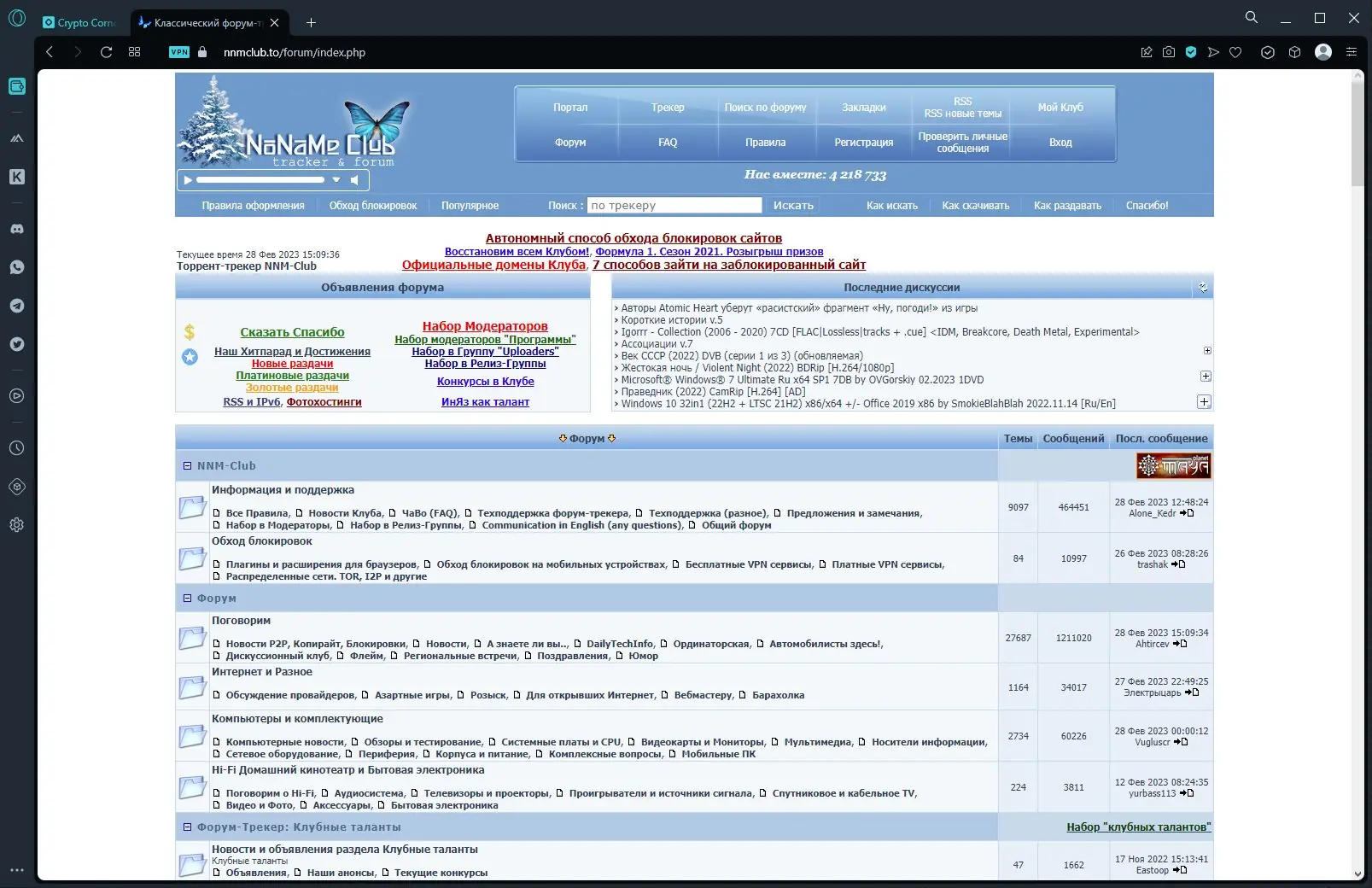Search open tabs with the magnifier icon

coord(1252,17)
